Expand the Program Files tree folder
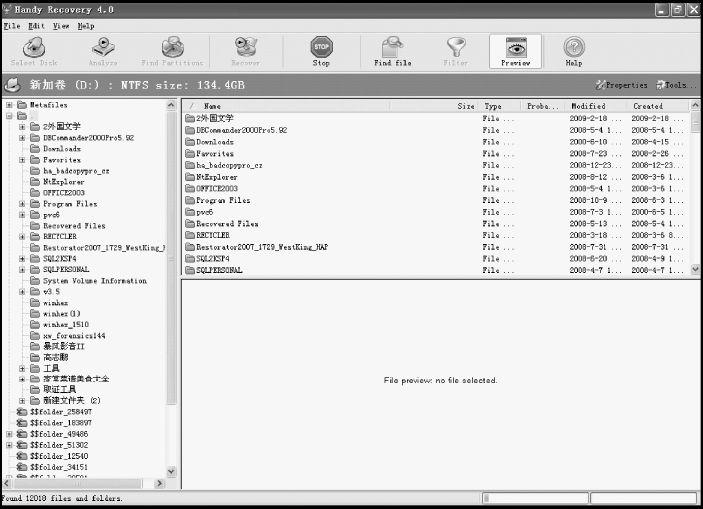Viewport: 703px width, 509px height. coord(22,204)
